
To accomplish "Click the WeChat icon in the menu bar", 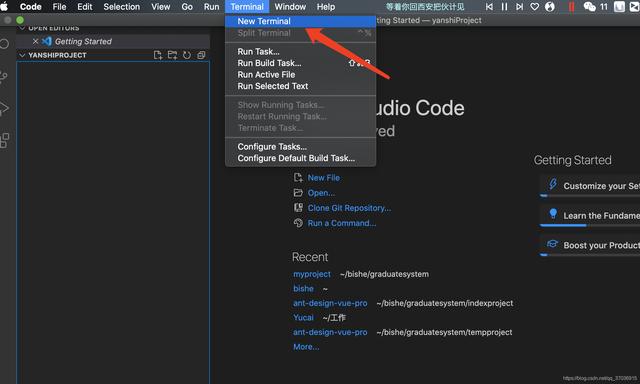I will click(590, 7).
